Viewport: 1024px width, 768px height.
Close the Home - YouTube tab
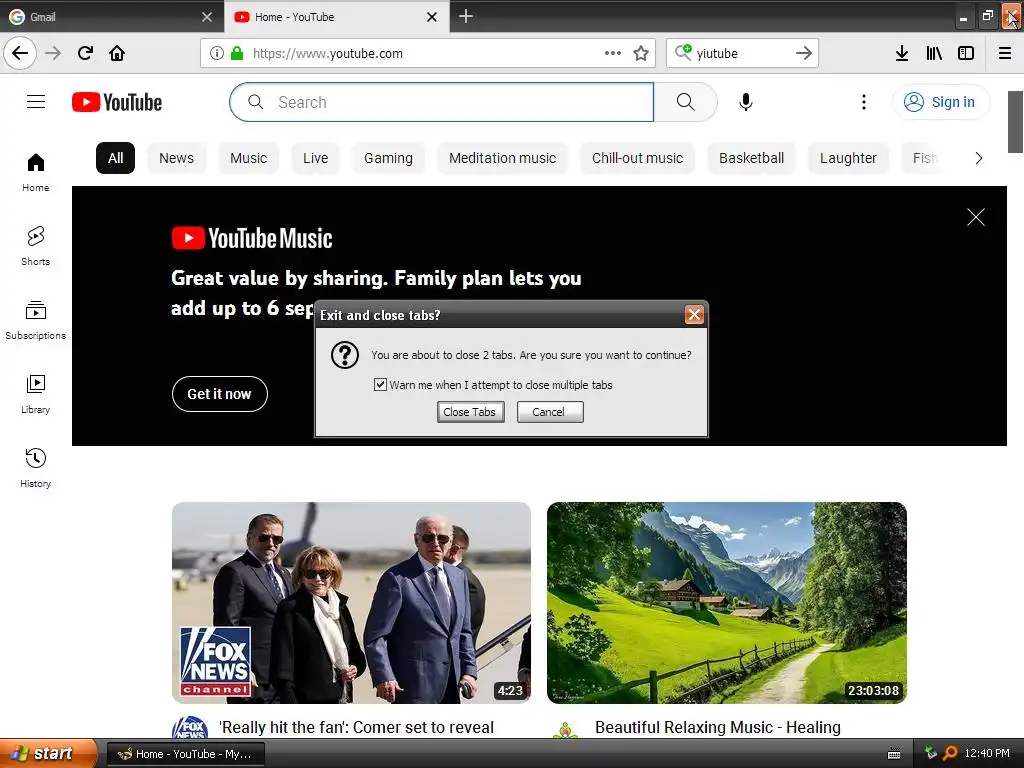coord(432,17)
